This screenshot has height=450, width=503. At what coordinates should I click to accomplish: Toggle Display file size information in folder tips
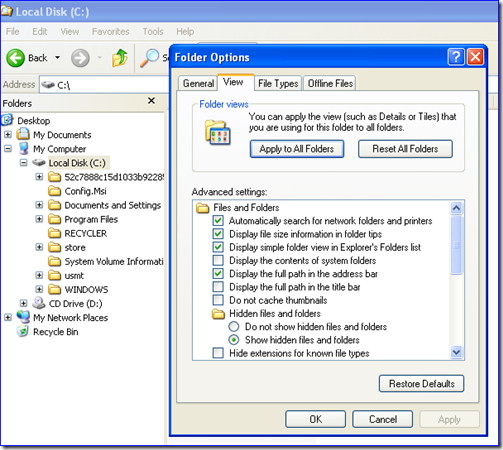tap(218, 234)
